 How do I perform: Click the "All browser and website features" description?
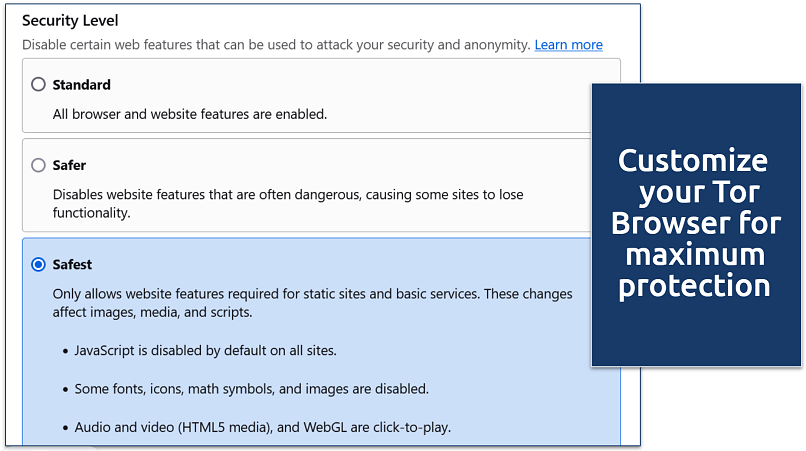[189, 114]
